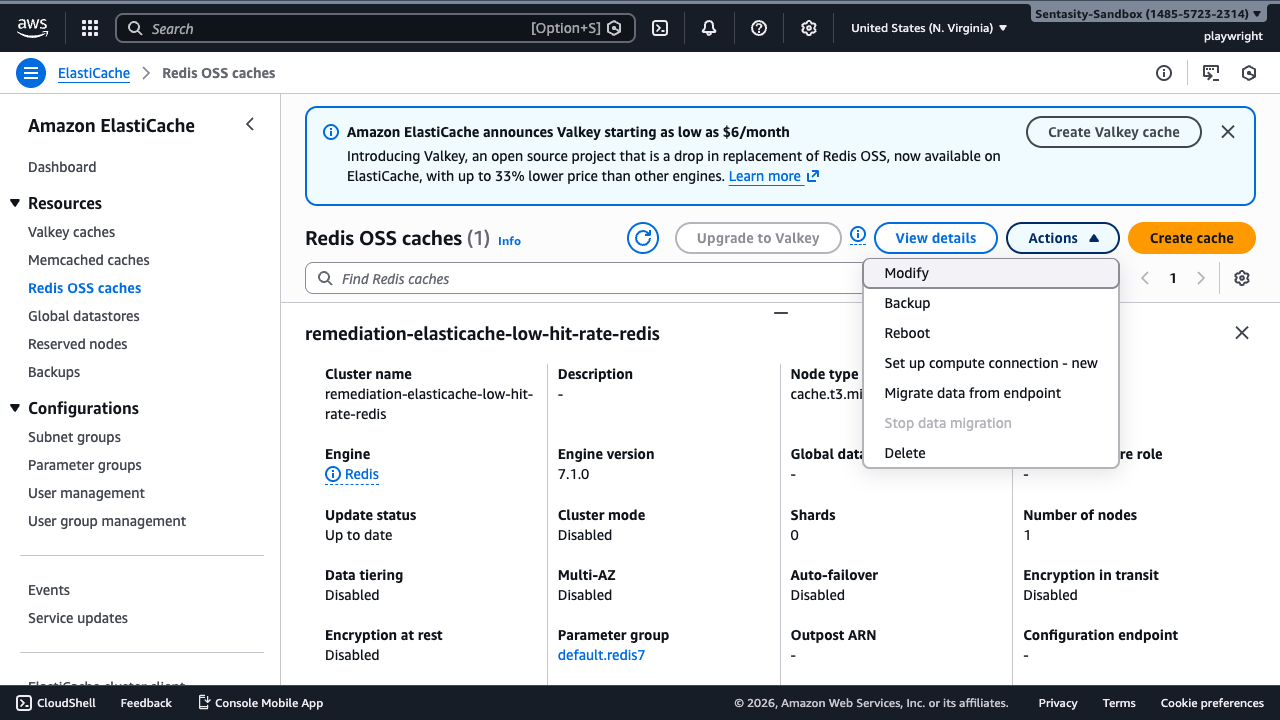Collapse the Resources section in the sidebar
Screen dimensions: 1280x720
15,203
